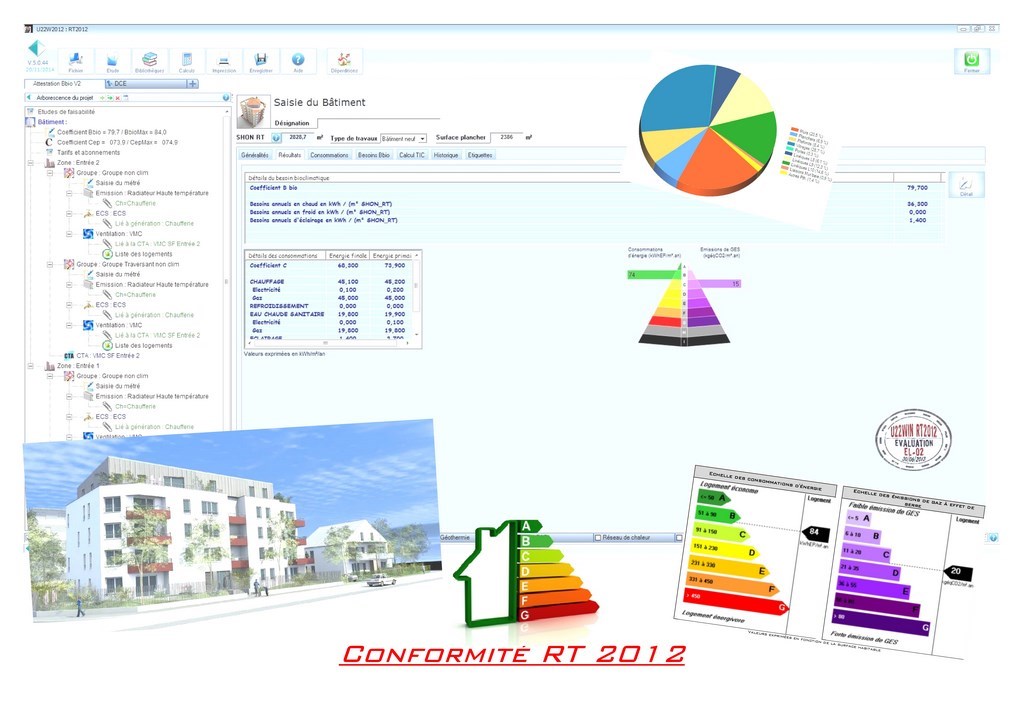Click Zone Entrée 1 building icon

pyautogui.click(x=50, y=366)
